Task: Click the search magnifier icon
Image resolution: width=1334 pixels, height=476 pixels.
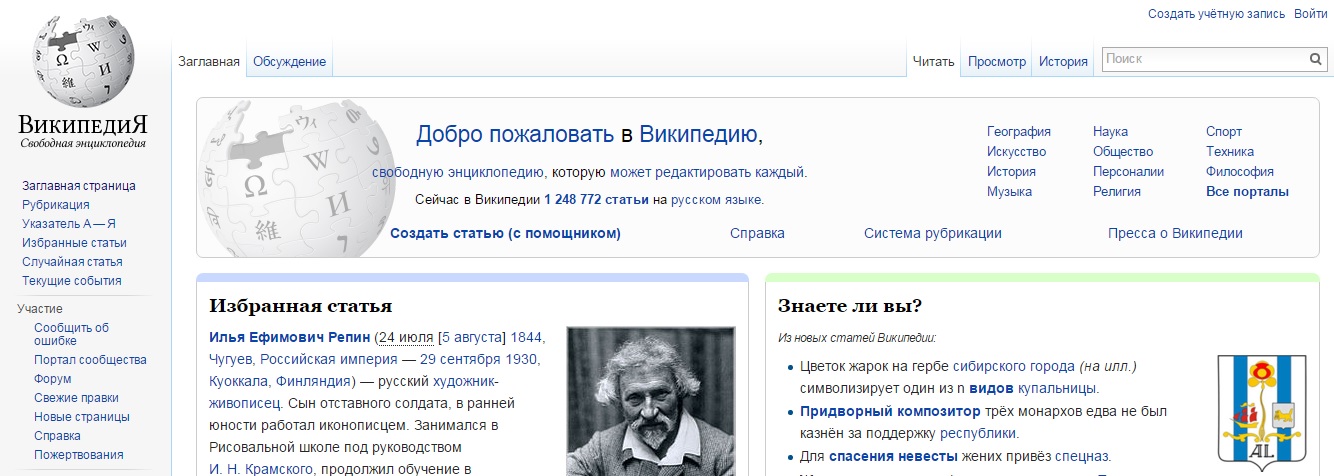Action: [1316, 60]
